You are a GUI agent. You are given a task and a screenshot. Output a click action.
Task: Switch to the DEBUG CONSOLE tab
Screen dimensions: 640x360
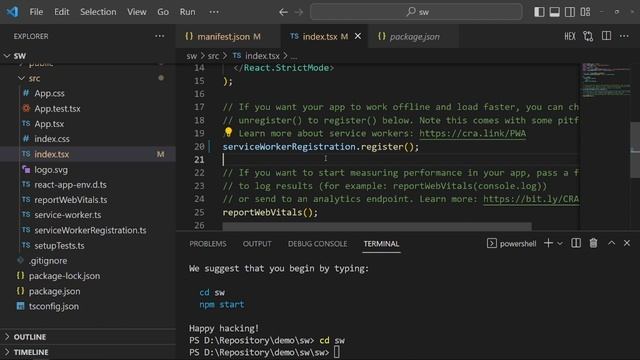318,244
